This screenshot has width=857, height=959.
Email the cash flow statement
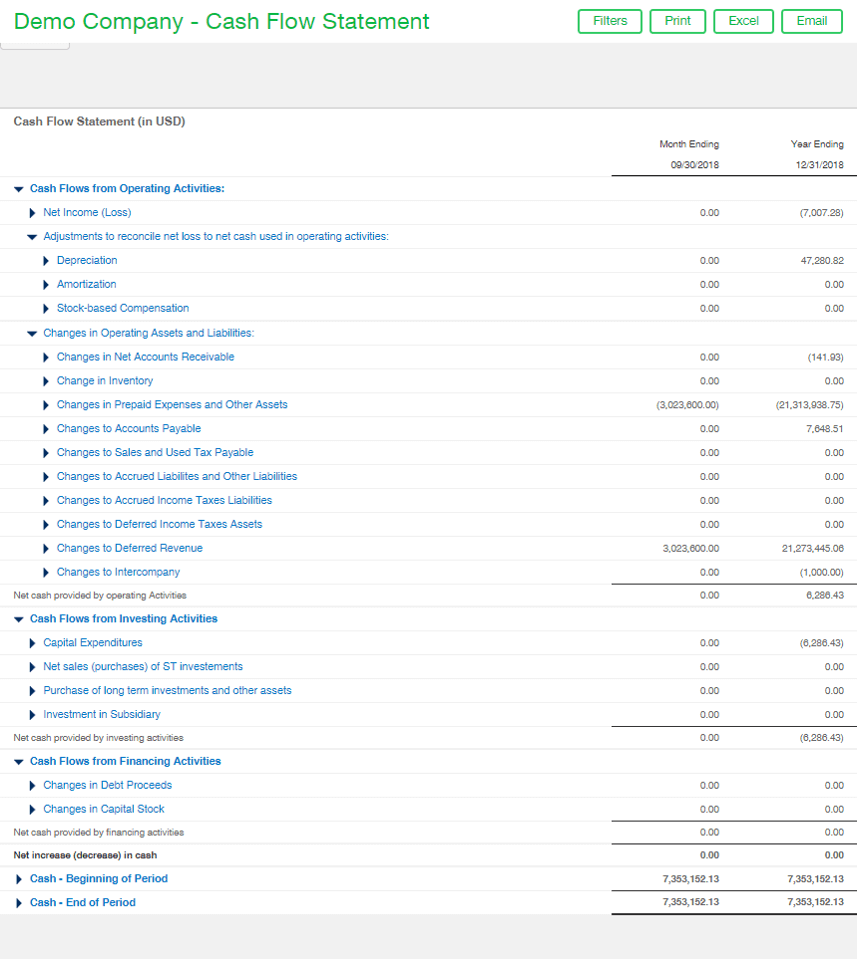[x=811, y=21]
